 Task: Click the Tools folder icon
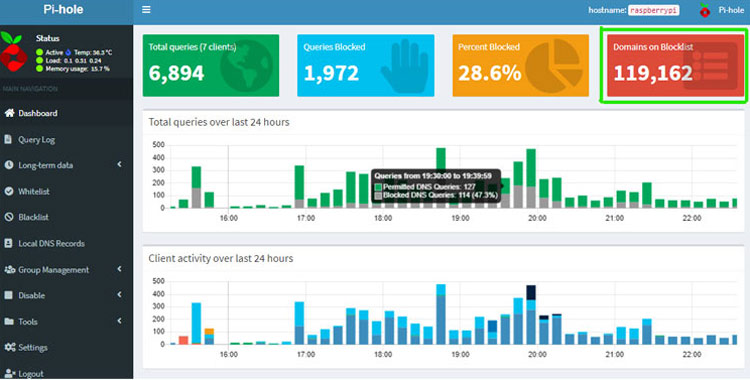click(9, 321)
